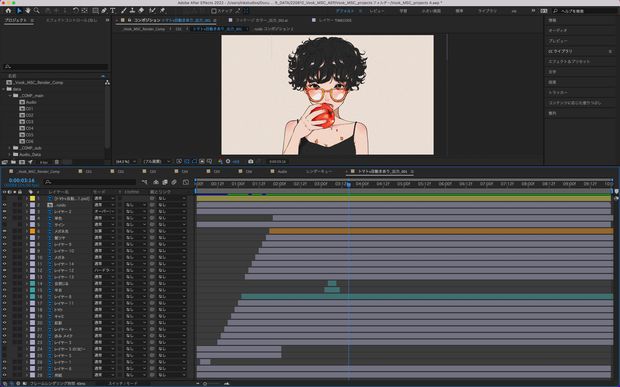Screen dimensions: 620x387
Task: Select the Zoom magnifier tool
Action: click(x=37, y=11)
